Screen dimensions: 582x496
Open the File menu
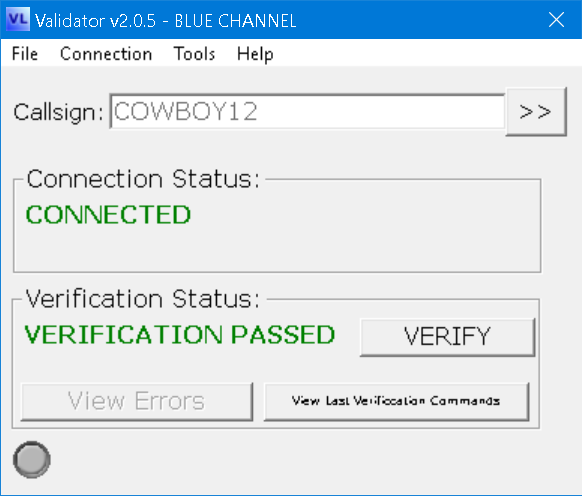(25, 54)
